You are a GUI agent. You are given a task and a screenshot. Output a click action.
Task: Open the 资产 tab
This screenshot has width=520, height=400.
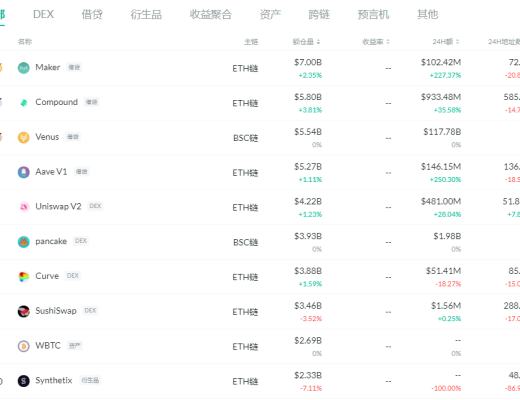tap(270, 14)
